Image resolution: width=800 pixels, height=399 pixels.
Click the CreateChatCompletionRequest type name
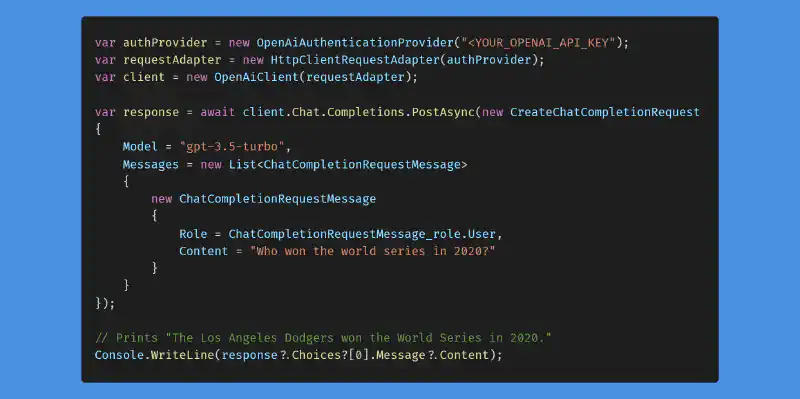[605, 112]
